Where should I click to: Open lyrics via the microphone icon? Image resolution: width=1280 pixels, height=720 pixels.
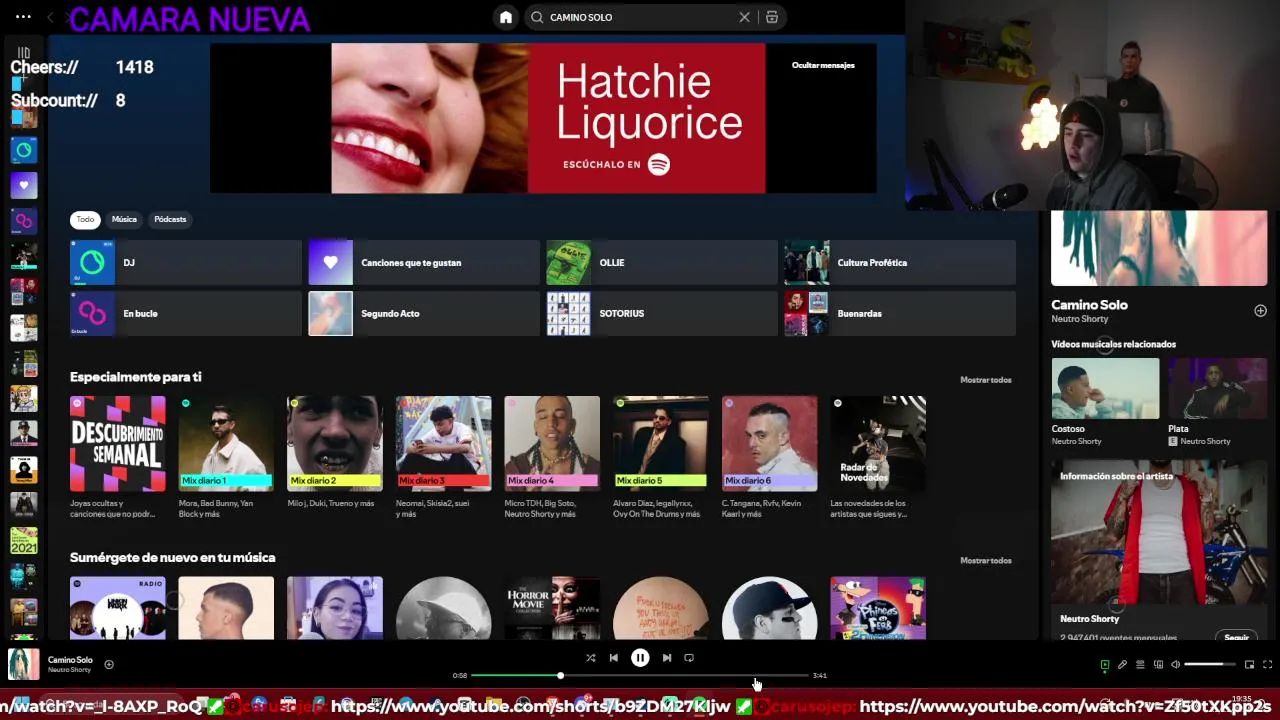[1122, 664]
